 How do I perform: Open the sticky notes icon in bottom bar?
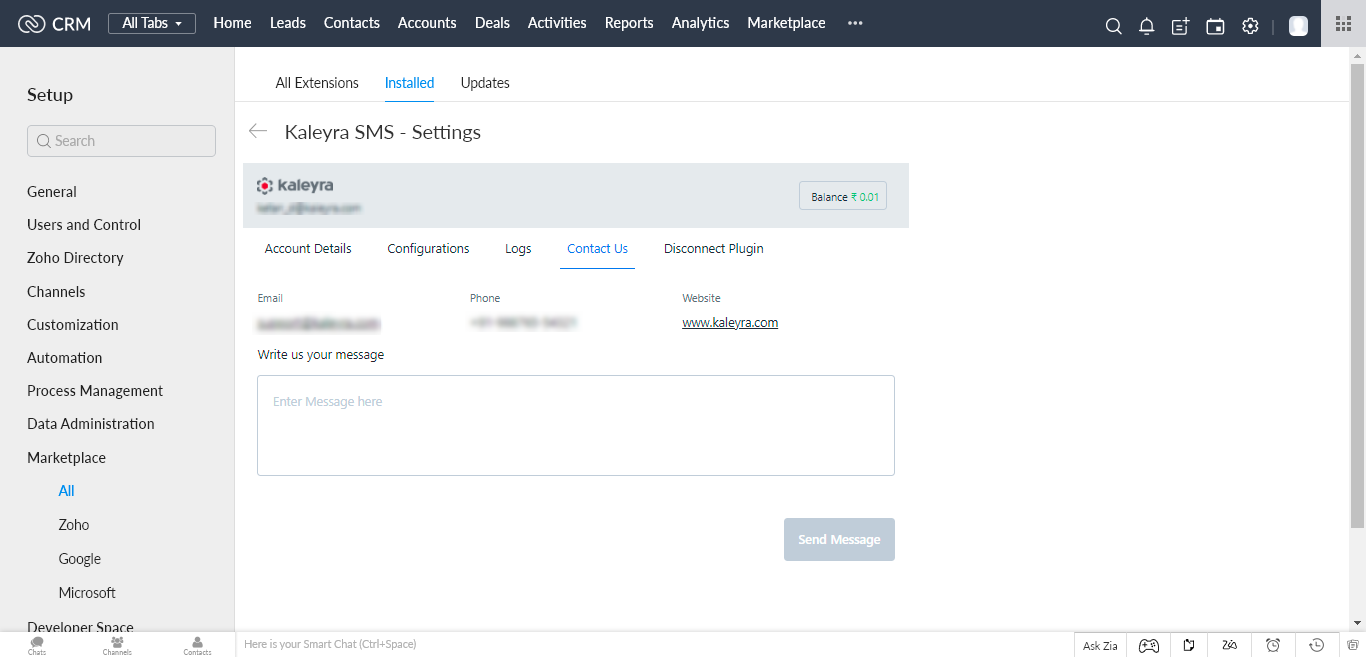coord(1189,645)
